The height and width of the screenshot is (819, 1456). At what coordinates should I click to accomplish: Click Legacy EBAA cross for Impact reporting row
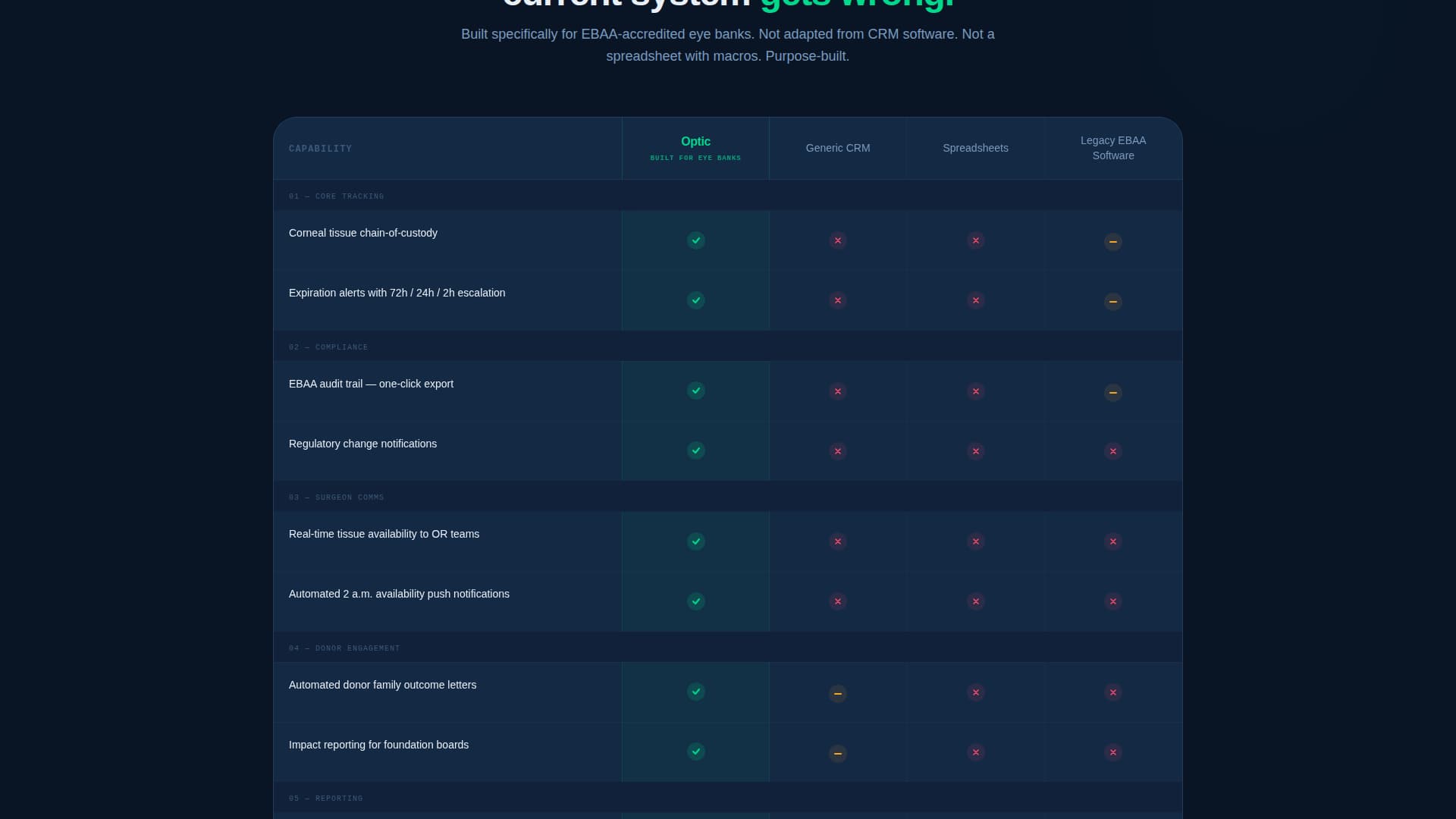click(x=1112, y=752)
